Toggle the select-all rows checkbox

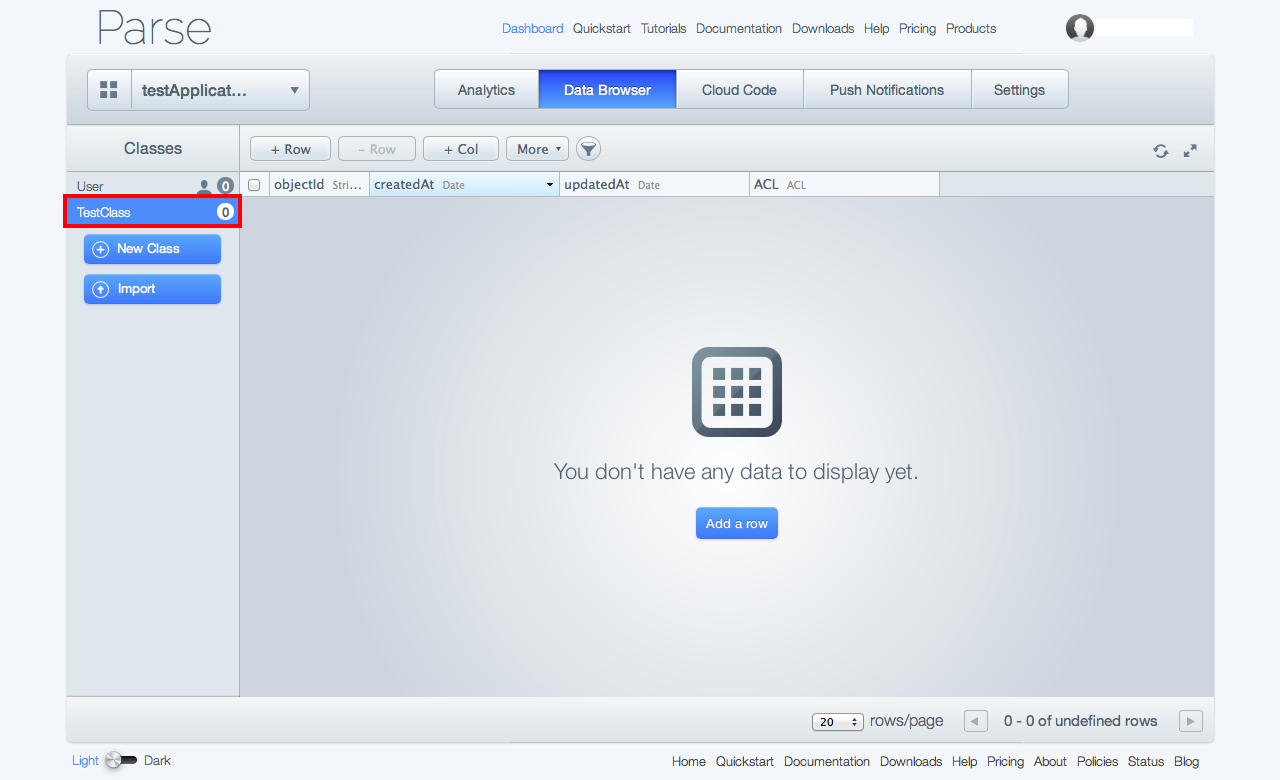click(x=254, y=185)
